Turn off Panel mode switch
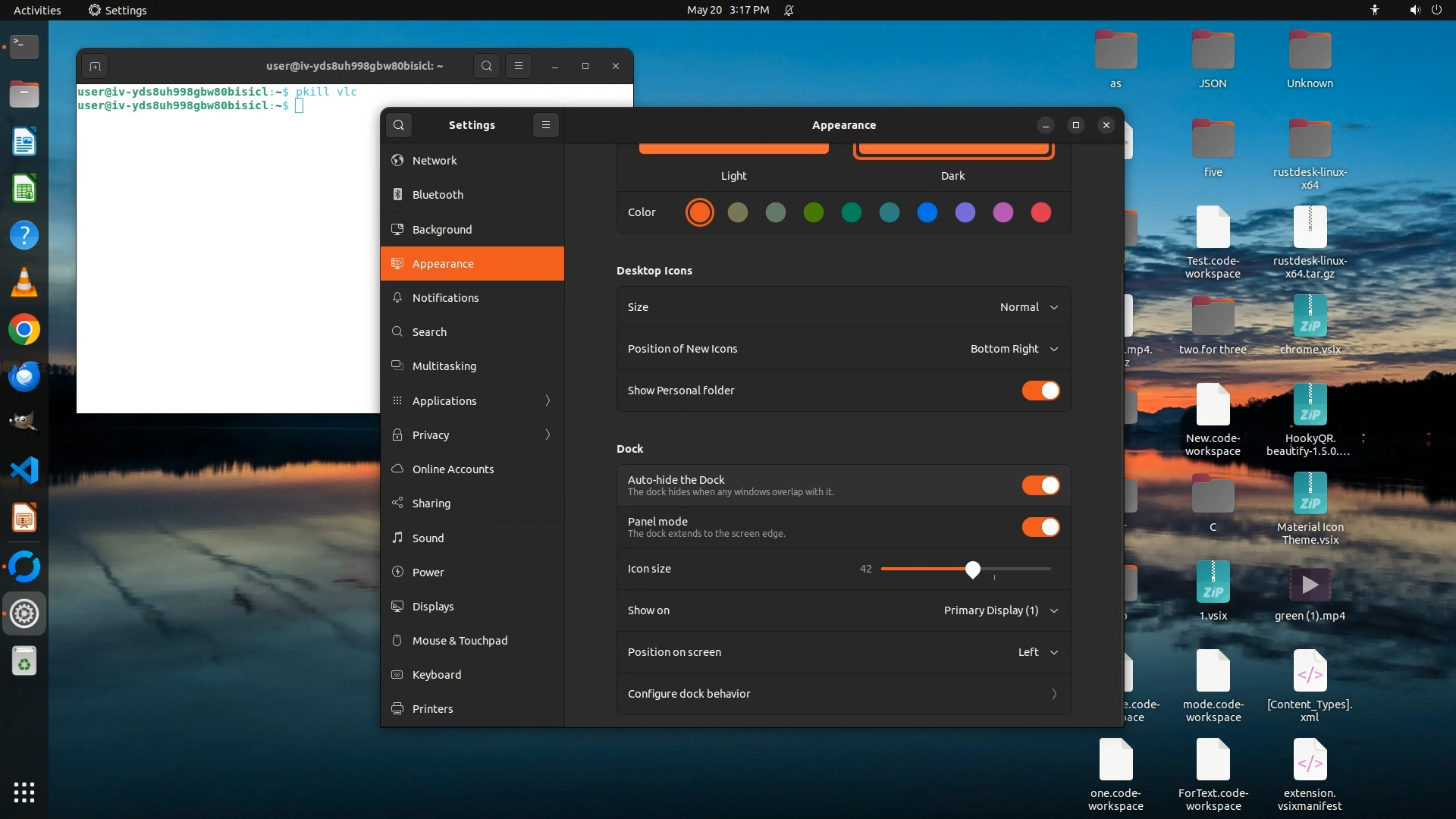 (x=1040, y=527)
